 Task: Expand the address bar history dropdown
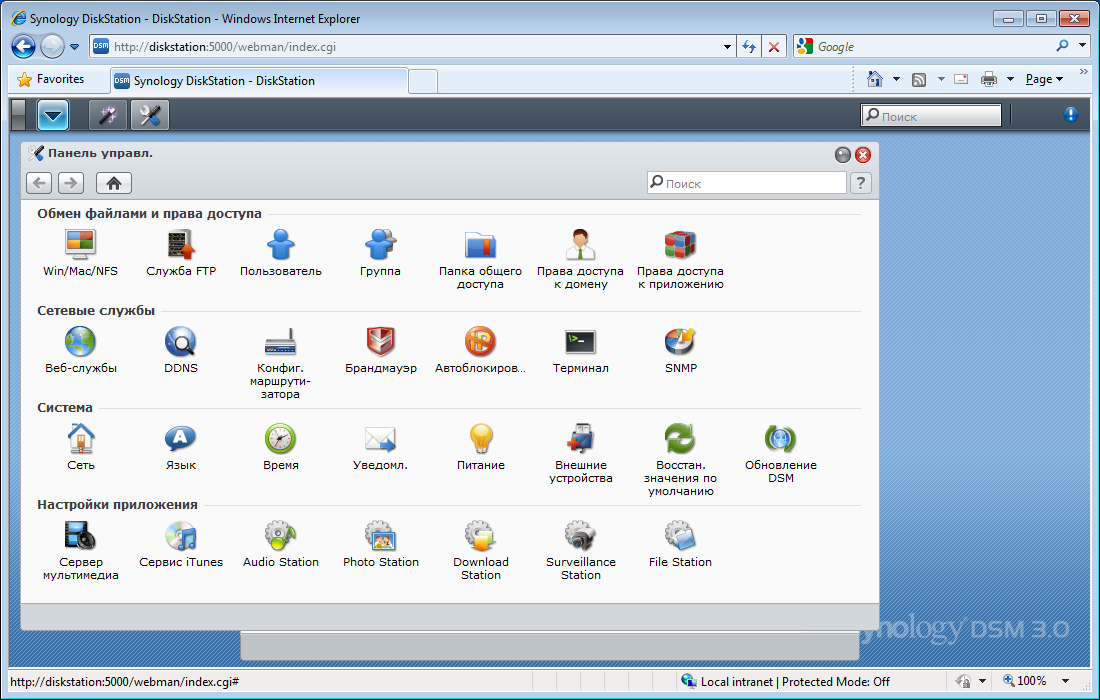(727, 47)
